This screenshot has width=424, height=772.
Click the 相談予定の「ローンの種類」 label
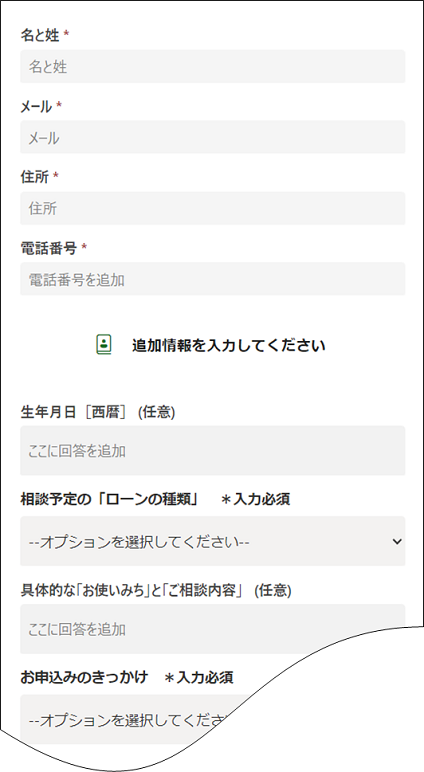(109, 499)
